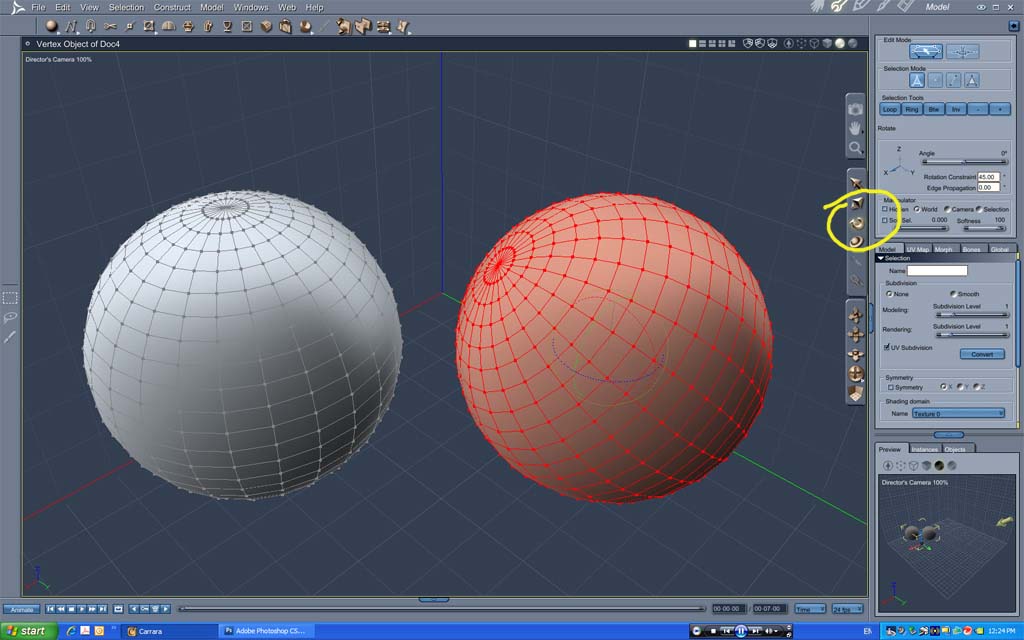The image size is (1024, 640).
Task: Open the Texture 0 shading domain dropdown
Action: 958,413
